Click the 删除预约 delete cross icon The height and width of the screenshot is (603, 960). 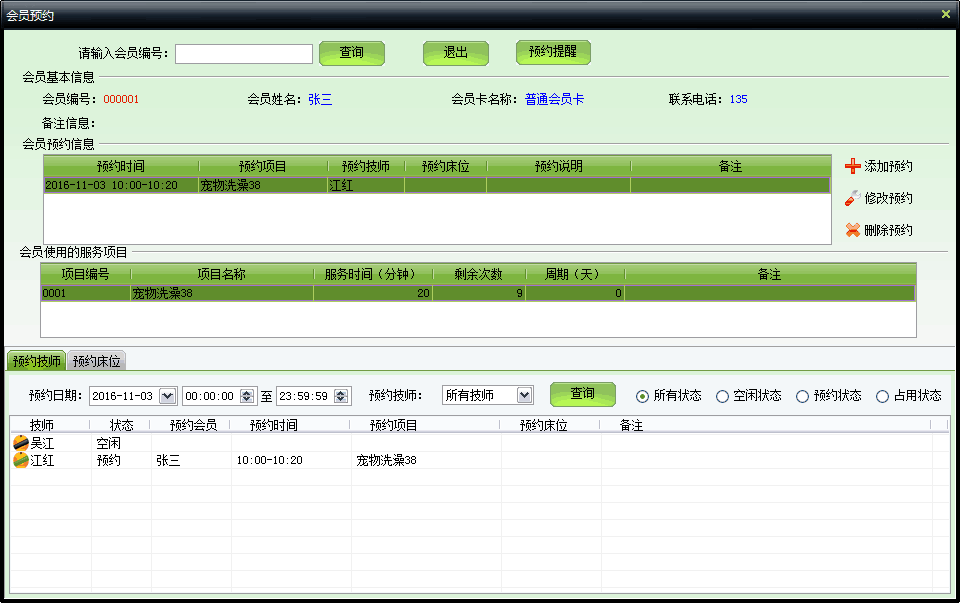click(x=852, y=230)
